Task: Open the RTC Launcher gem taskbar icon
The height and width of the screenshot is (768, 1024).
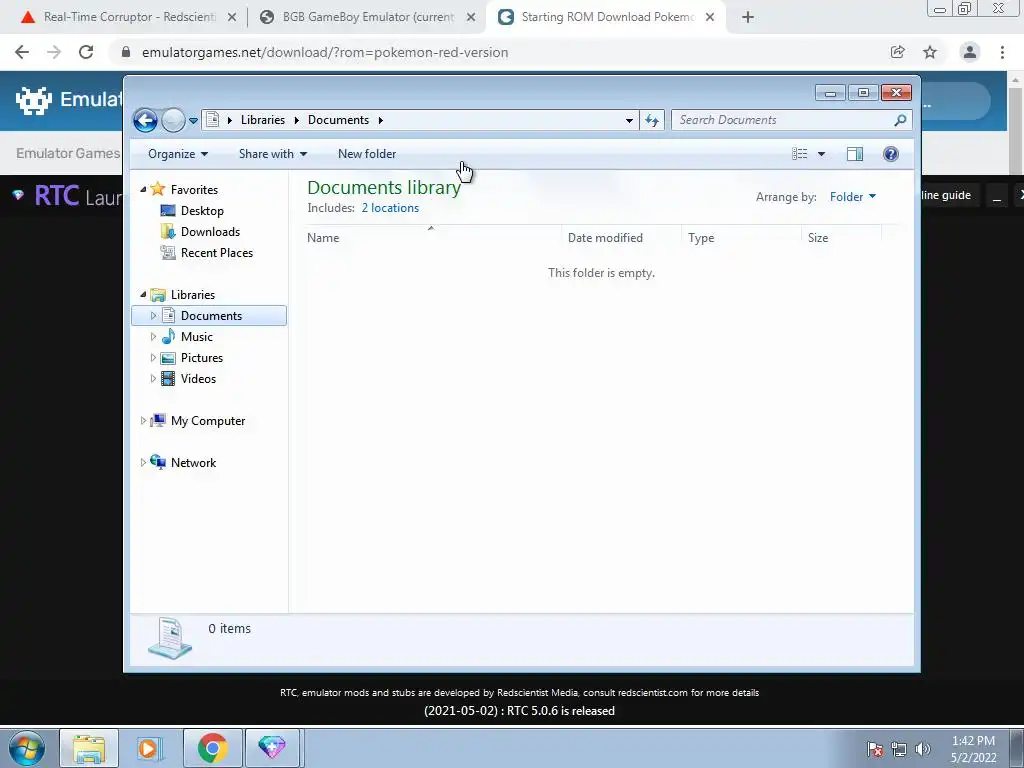Action: (272, 748)
